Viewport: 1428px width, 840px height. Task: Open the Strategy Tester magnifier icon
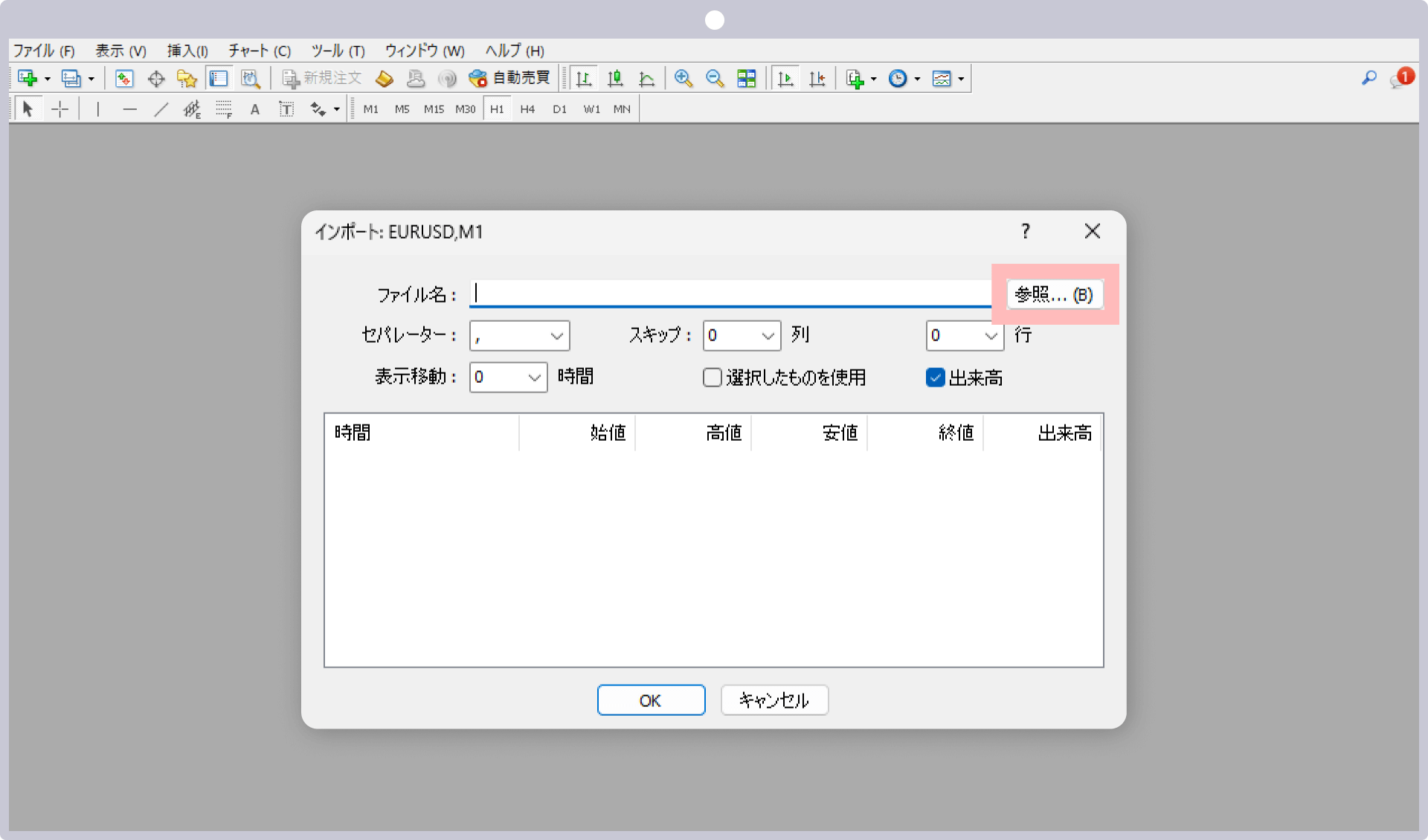point(251,78)
